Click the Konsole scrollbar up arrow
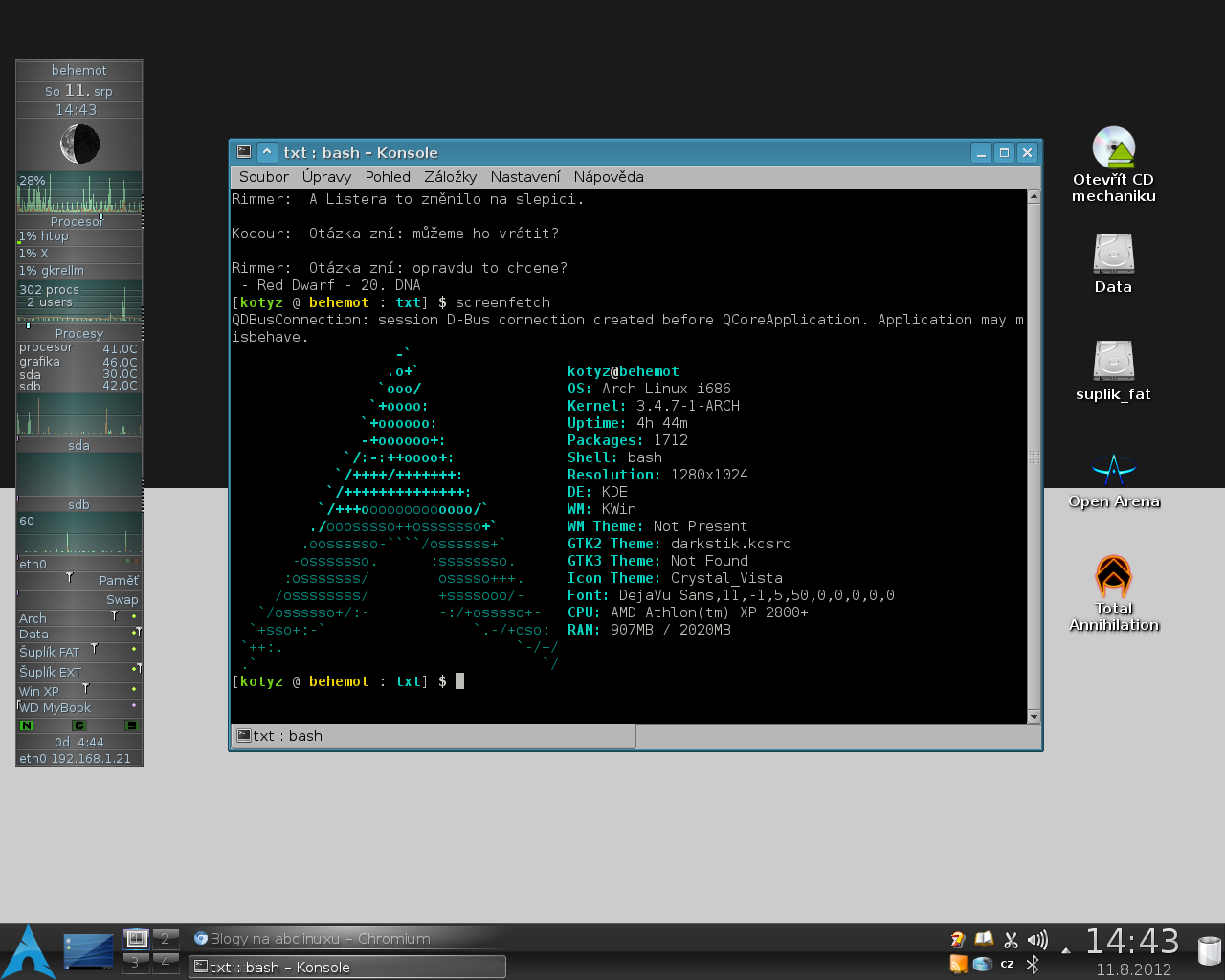 click(x=1034, y=196)
